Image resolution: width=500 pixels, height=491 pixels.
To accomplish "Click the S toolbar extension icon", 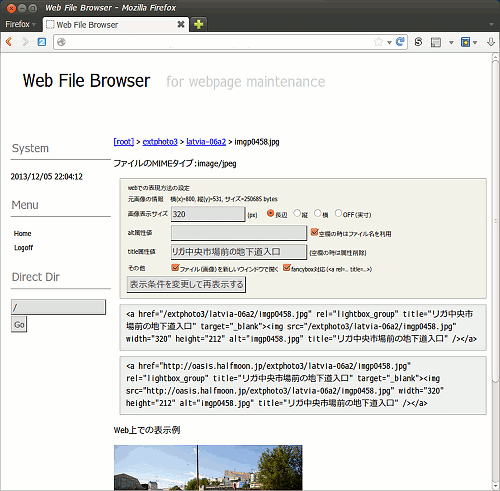I will [418, 42].
